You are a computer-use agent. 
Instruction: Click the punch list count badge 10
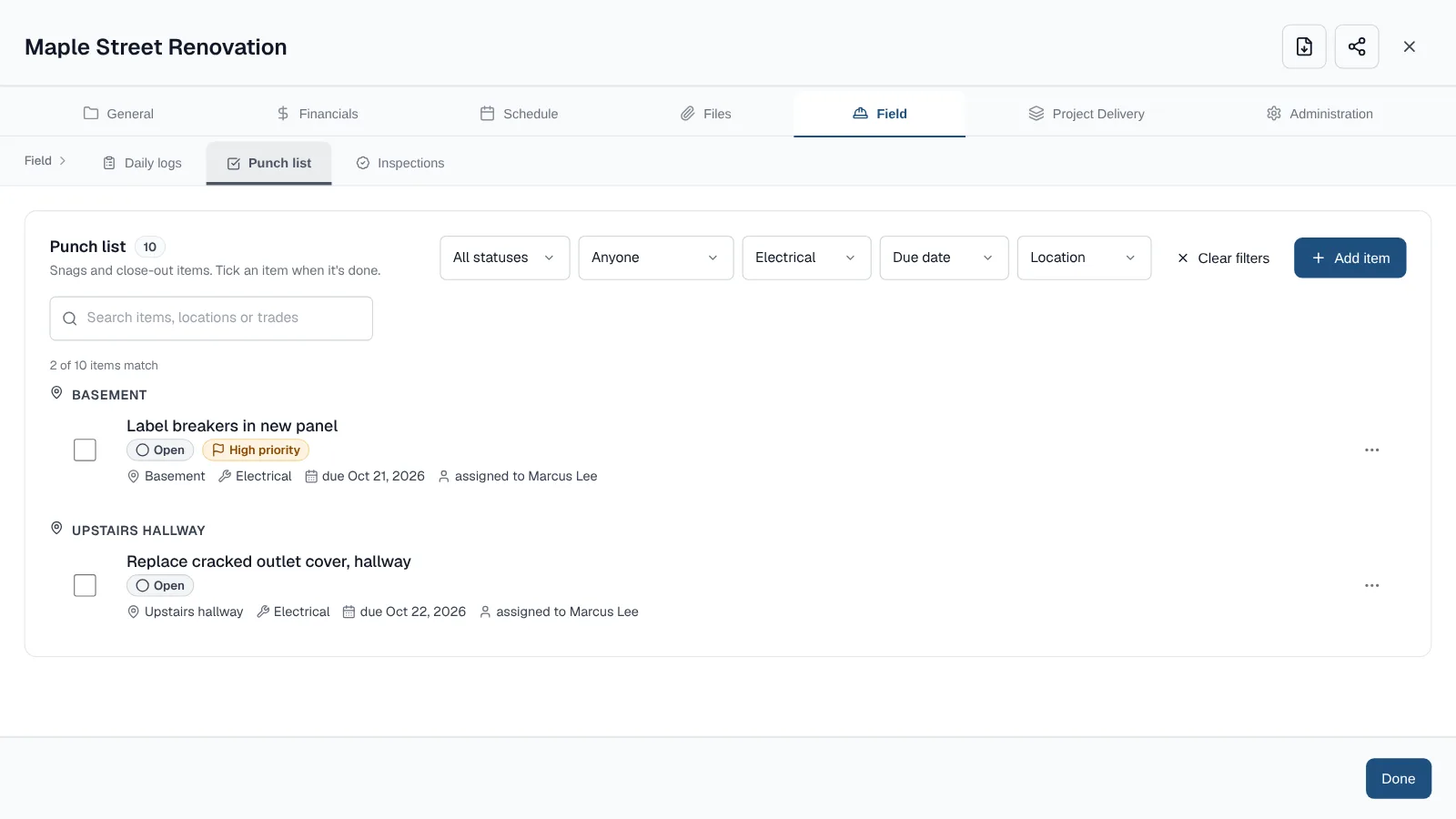[x=150, y=248]
